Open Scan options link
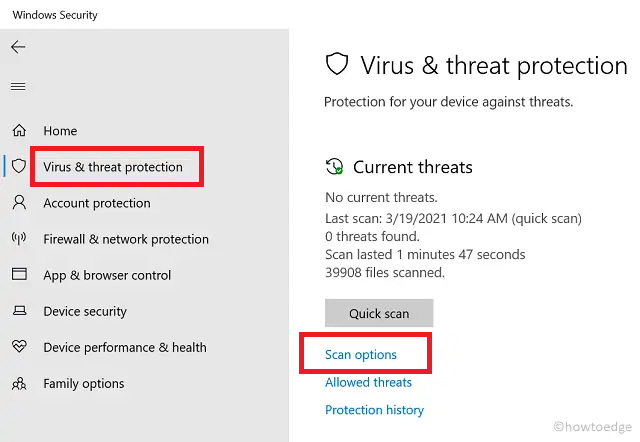Viewport: 640px width, 442px height. tap(361, 355)
